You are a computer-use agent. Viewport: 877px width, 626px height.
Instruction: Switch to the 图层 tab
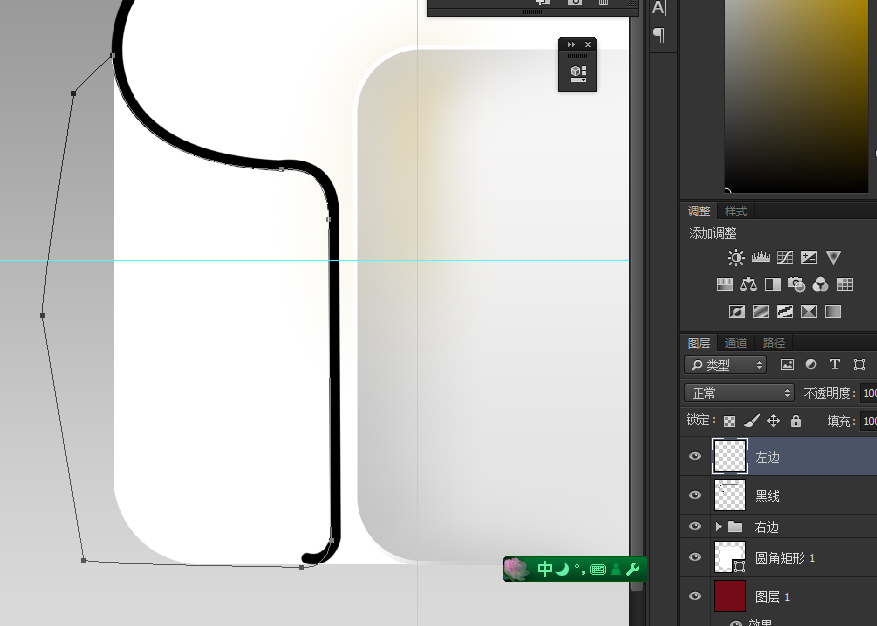pos(699,343)
